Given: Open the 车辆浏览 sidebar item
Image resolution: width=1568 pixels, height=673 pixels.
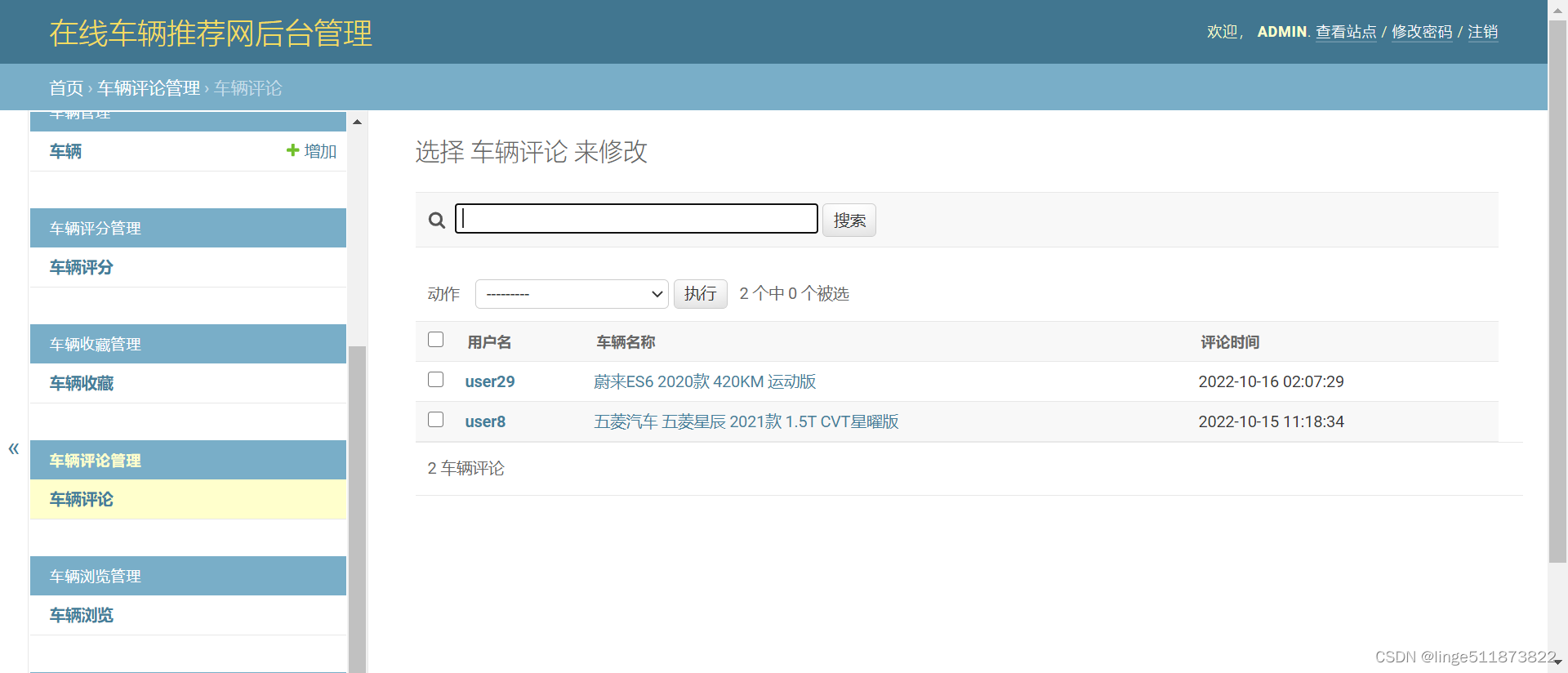Looking at the screenshot, I should (81, 615).
